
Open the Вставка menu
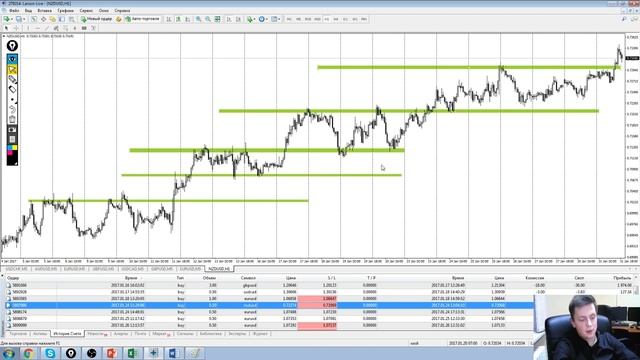pos(44,10)
